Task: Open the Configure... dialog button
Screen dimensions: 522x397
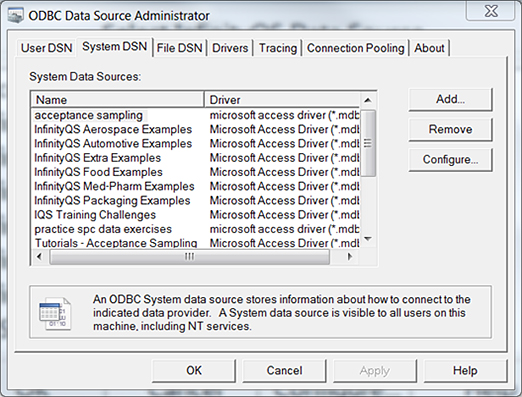Action: (x=450, y=160)
